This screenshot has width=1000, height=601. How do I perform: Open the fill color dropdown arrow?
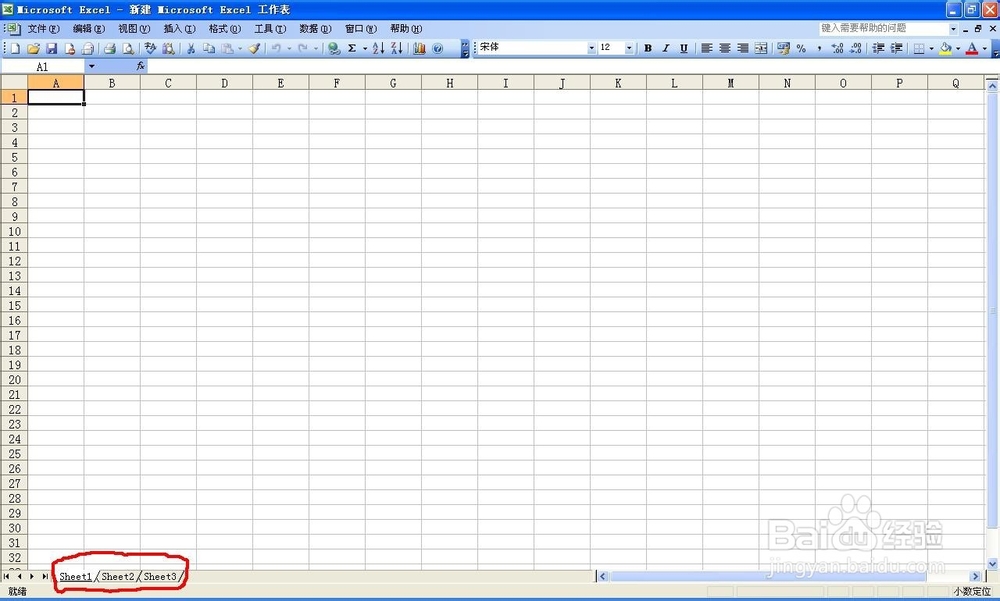(x=958, y=48)
